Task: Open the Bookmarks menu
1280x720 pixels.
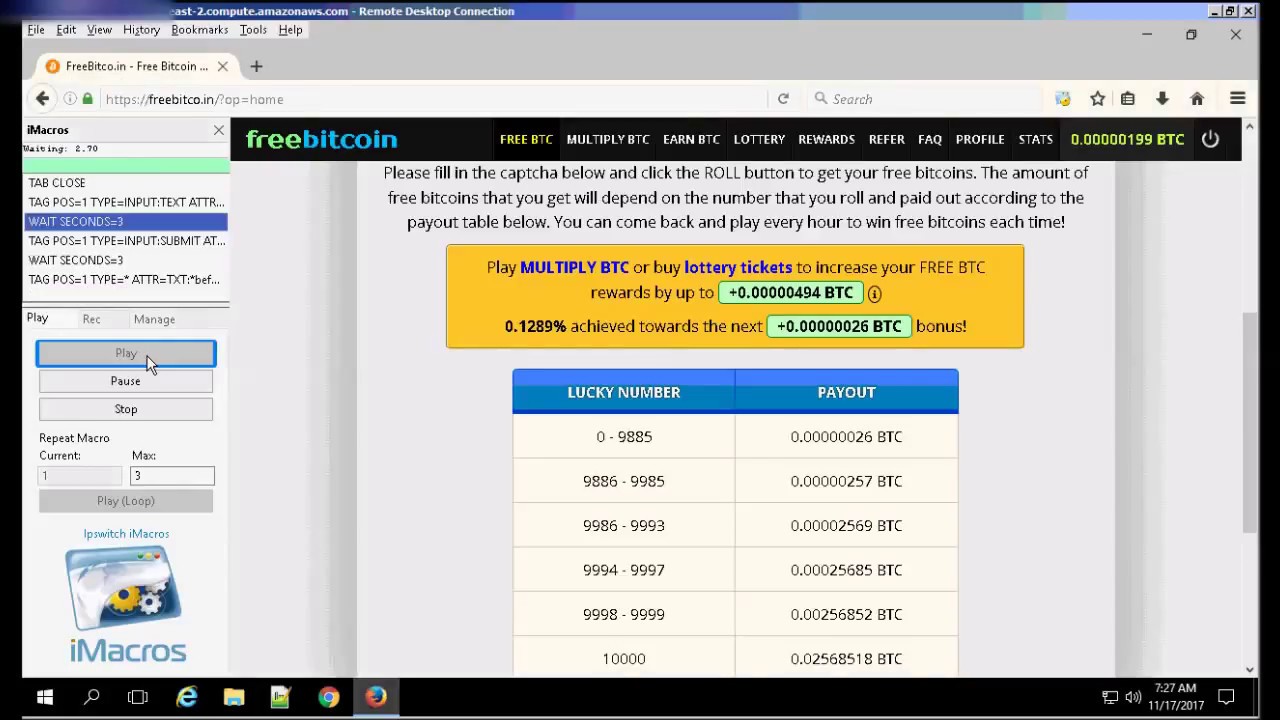Action: [x=199, y=30]
